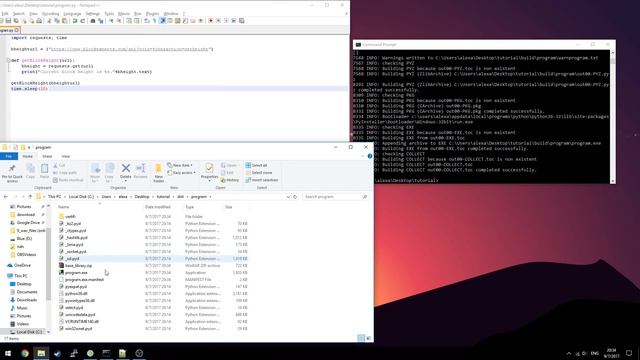This screenshot has height=360, width=640.
Task: Click 'Desktop' in the address breadcrumb
Action: (142, 197)
